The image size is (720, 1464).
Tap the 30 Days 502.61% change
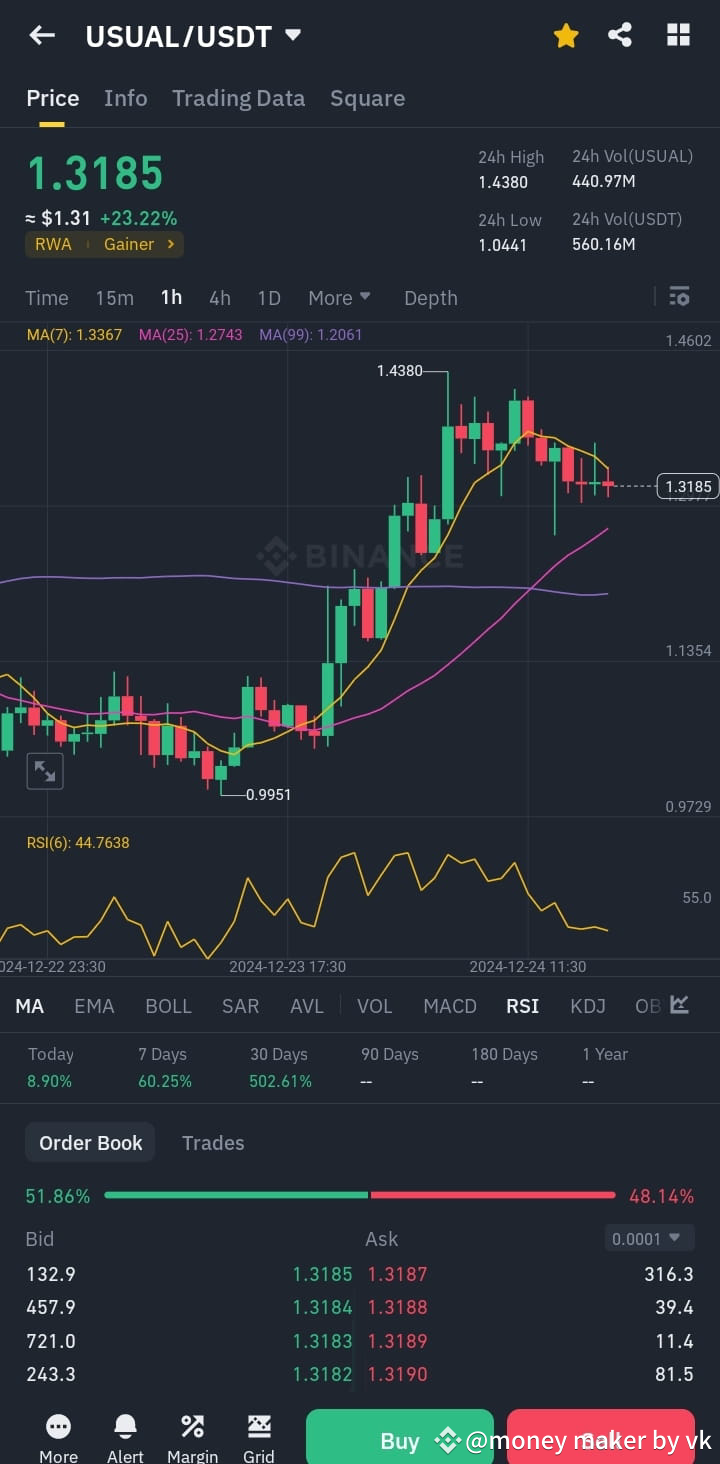(281, 1068)
